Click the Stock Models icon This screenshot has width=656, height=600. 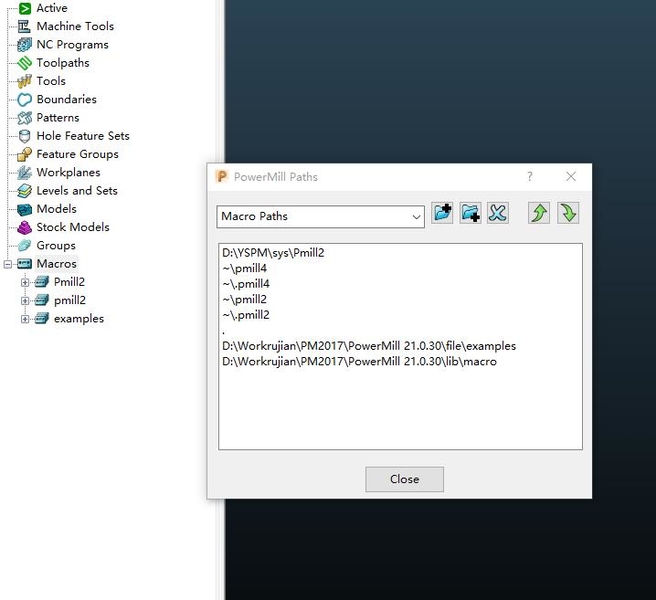pos(24,227)
